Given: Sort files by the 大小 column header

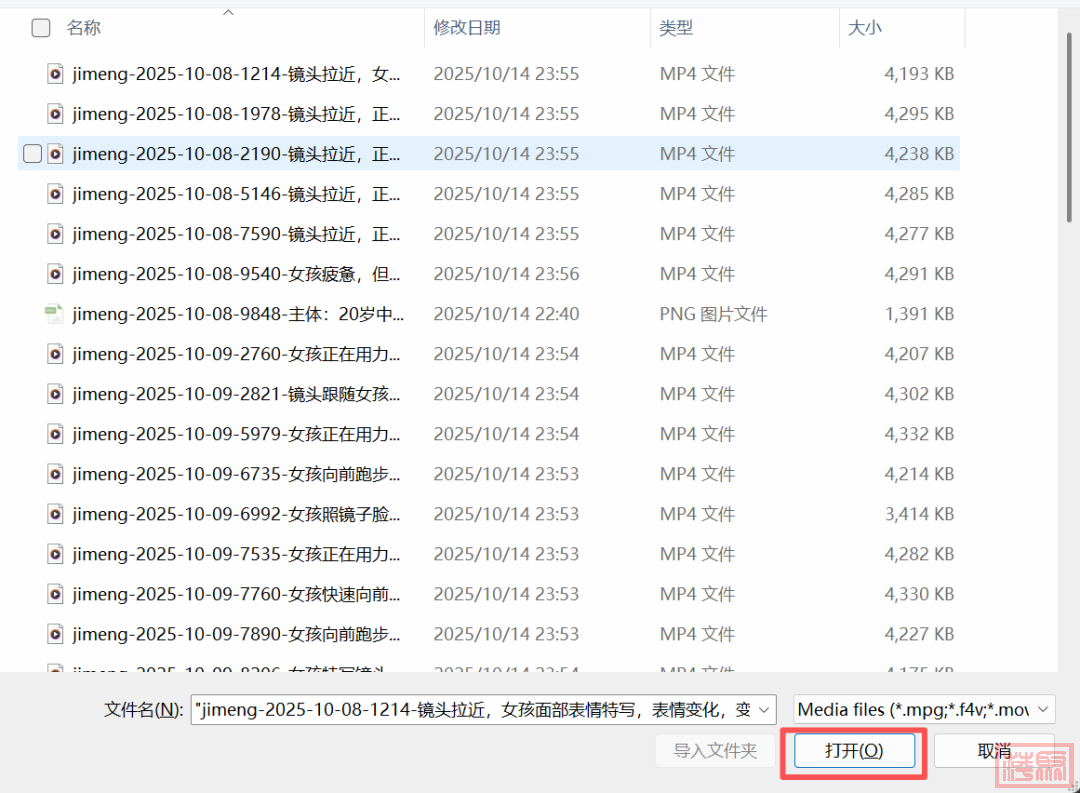Looking at the screenshot, I should (x=865, y=28).
